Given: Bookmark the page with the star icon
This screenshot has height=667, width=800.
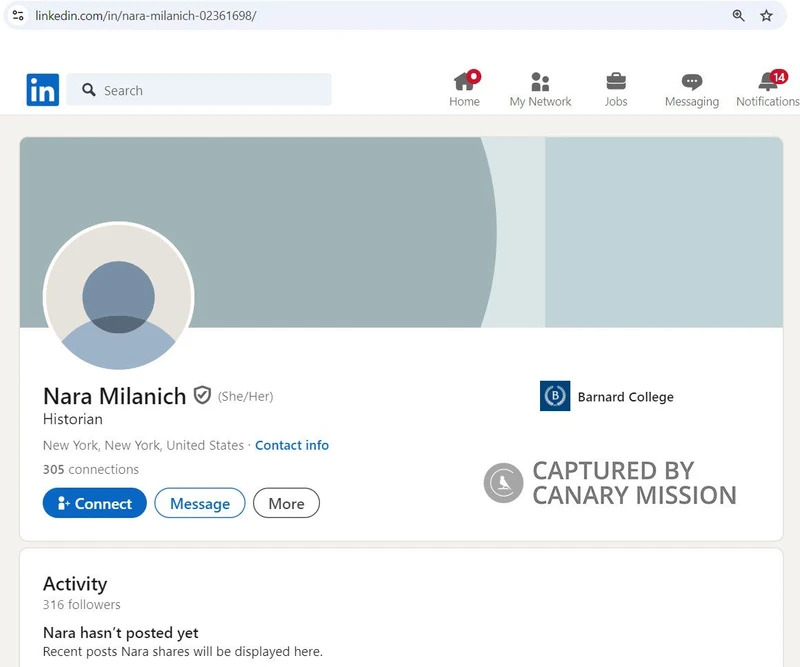Looking at the screenshot, I should point(767,16).
